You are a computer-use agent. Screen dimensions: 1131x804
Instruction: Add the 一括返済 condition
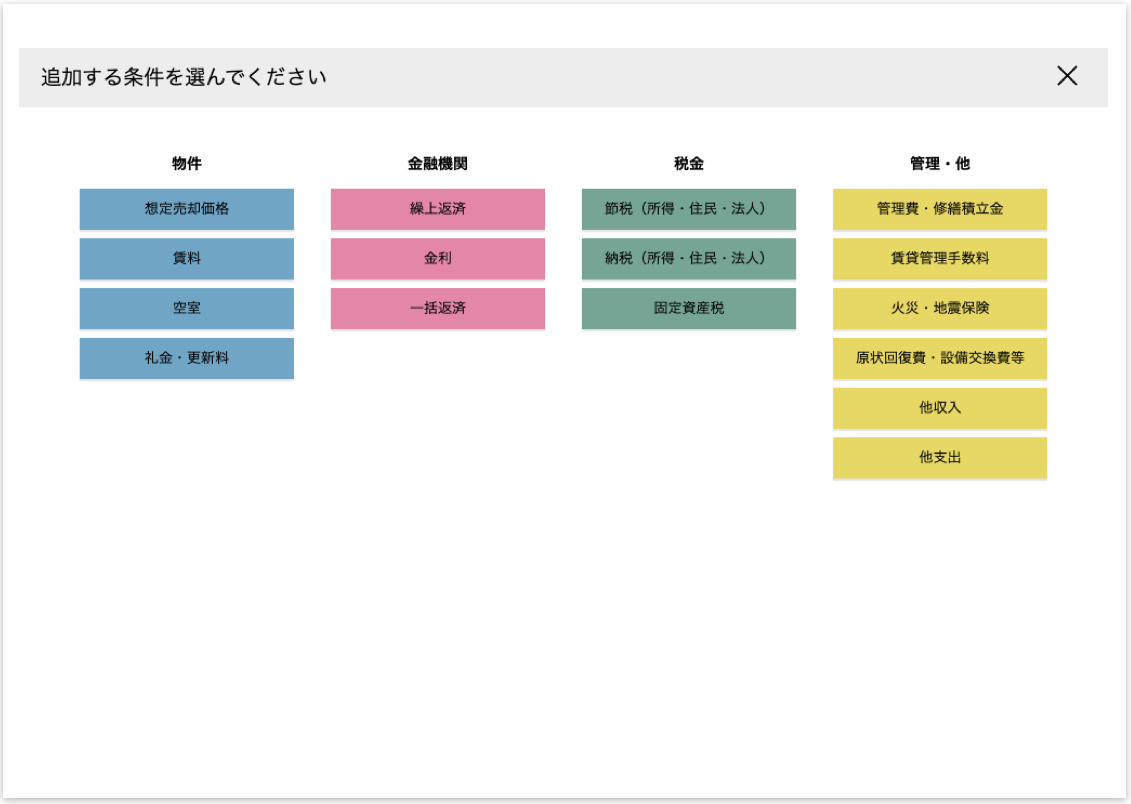438,308
